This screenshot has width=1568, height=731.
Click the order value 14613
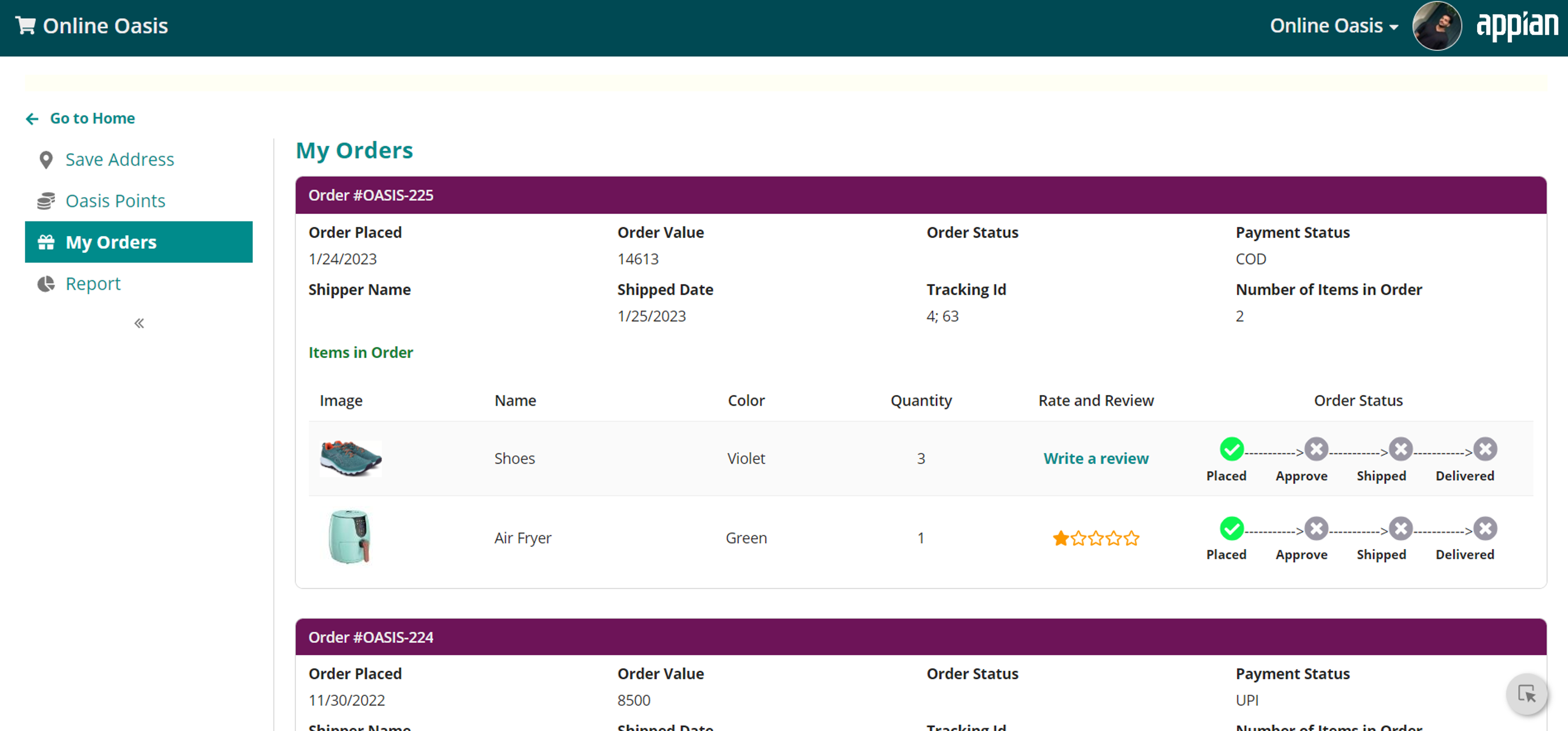[x=638, y=259]
